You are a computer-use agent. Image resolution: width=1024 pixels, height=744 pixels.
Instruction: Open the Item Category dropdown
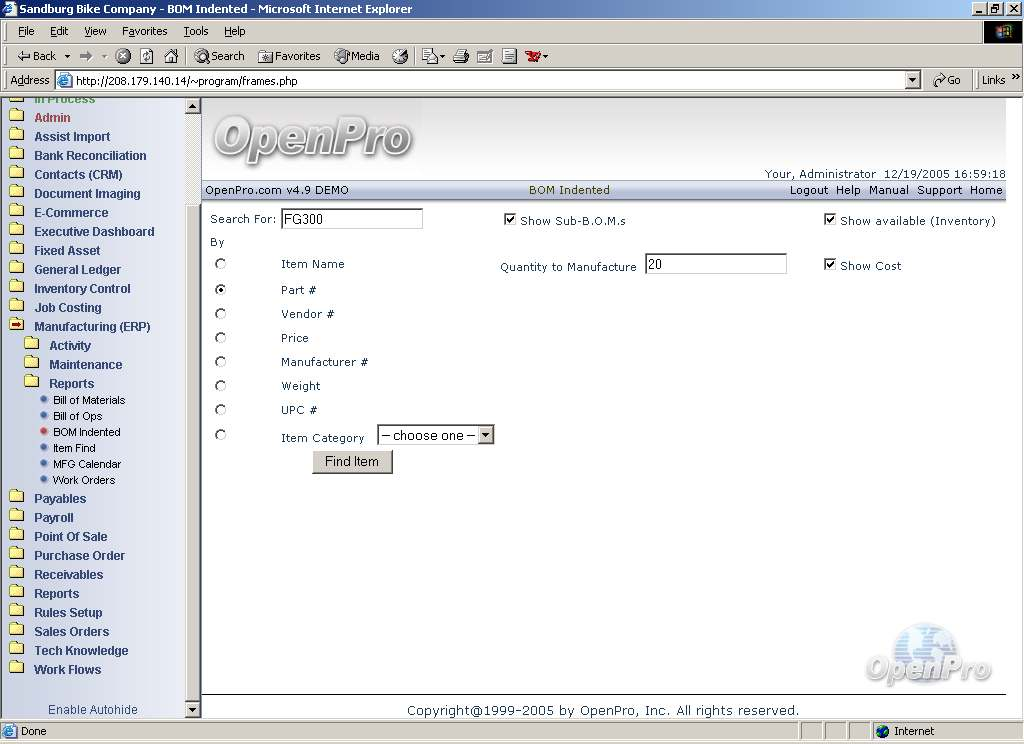pyautogui.click(x=485, y=435)
